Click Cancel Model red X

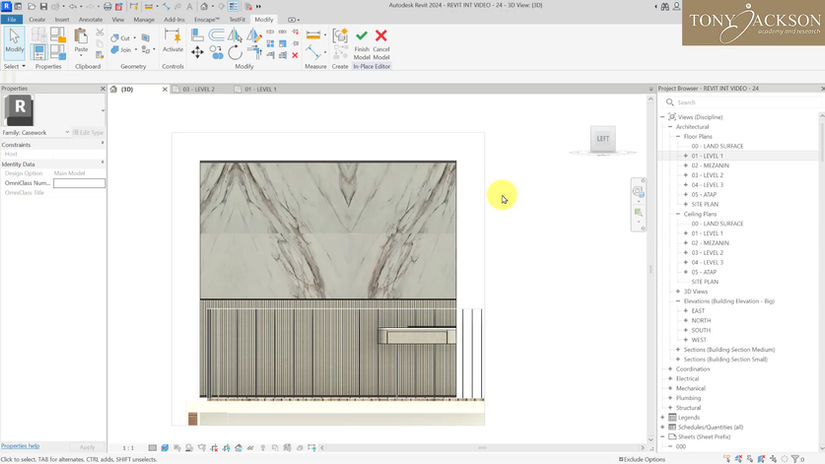(381, 44)
